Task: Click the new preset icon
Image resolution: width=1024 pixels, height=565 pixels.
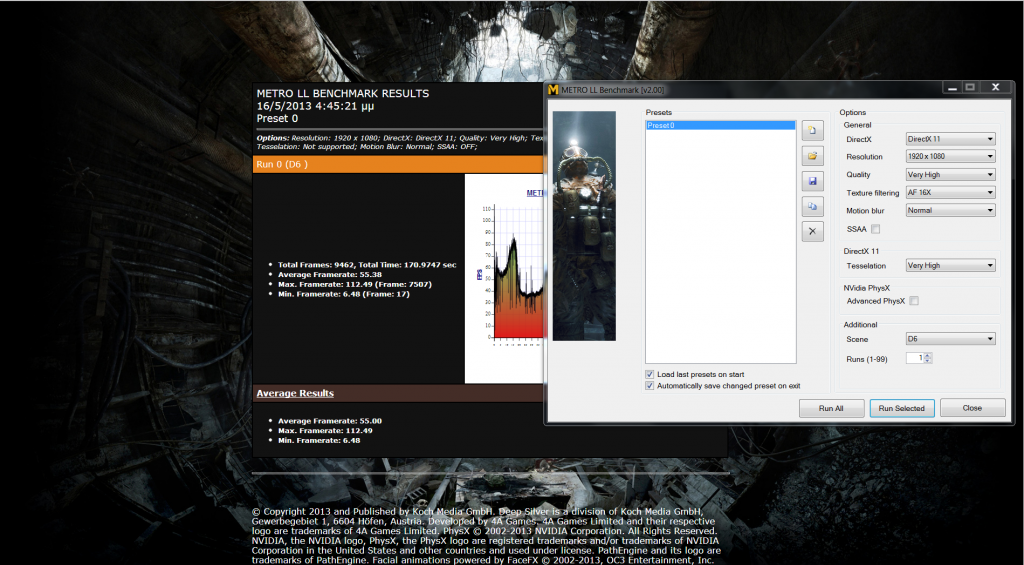Action: click(x=813, y=130)
